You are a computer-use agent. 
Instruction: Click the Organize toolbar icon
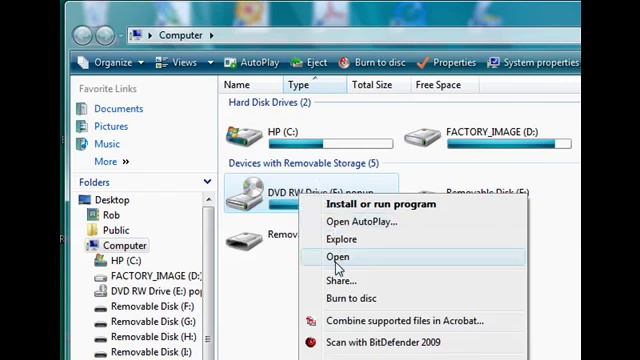[x=83, y=62]
